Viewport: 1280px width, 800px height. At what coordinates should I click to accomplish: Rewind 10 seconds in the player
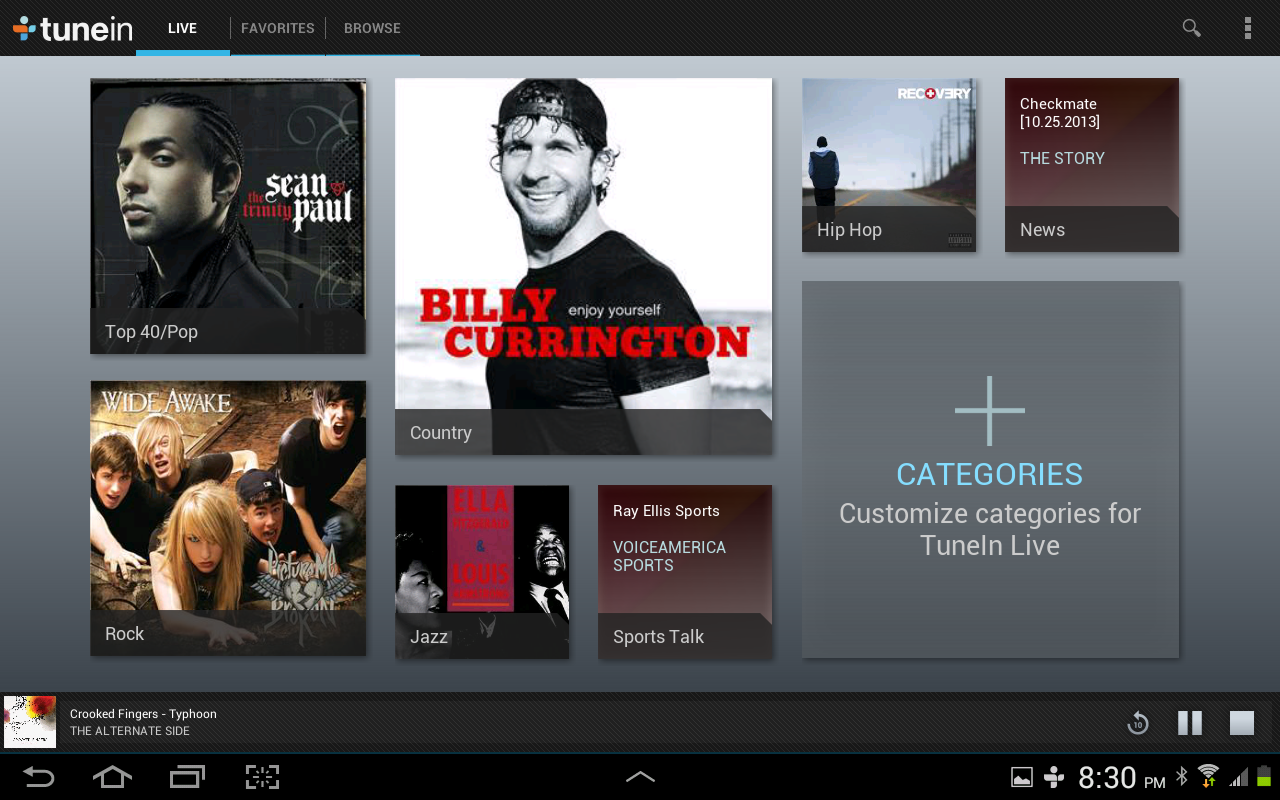[1138, 723]
